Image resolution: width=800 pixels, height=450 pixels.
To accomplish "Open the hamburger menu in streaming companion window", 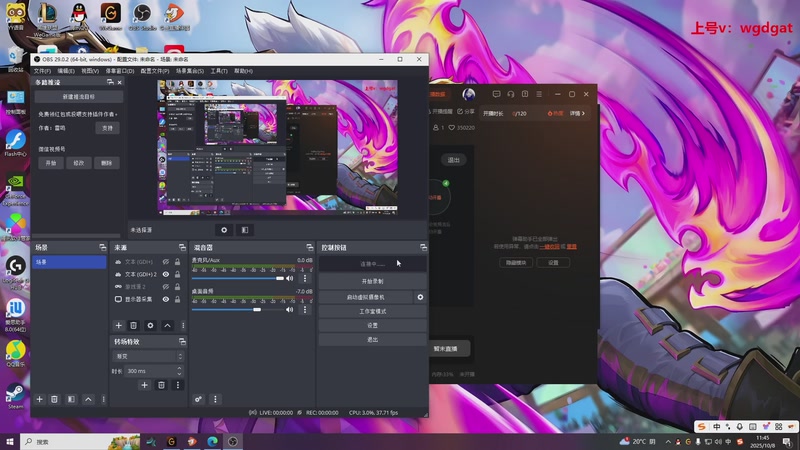I will [539, 94].
